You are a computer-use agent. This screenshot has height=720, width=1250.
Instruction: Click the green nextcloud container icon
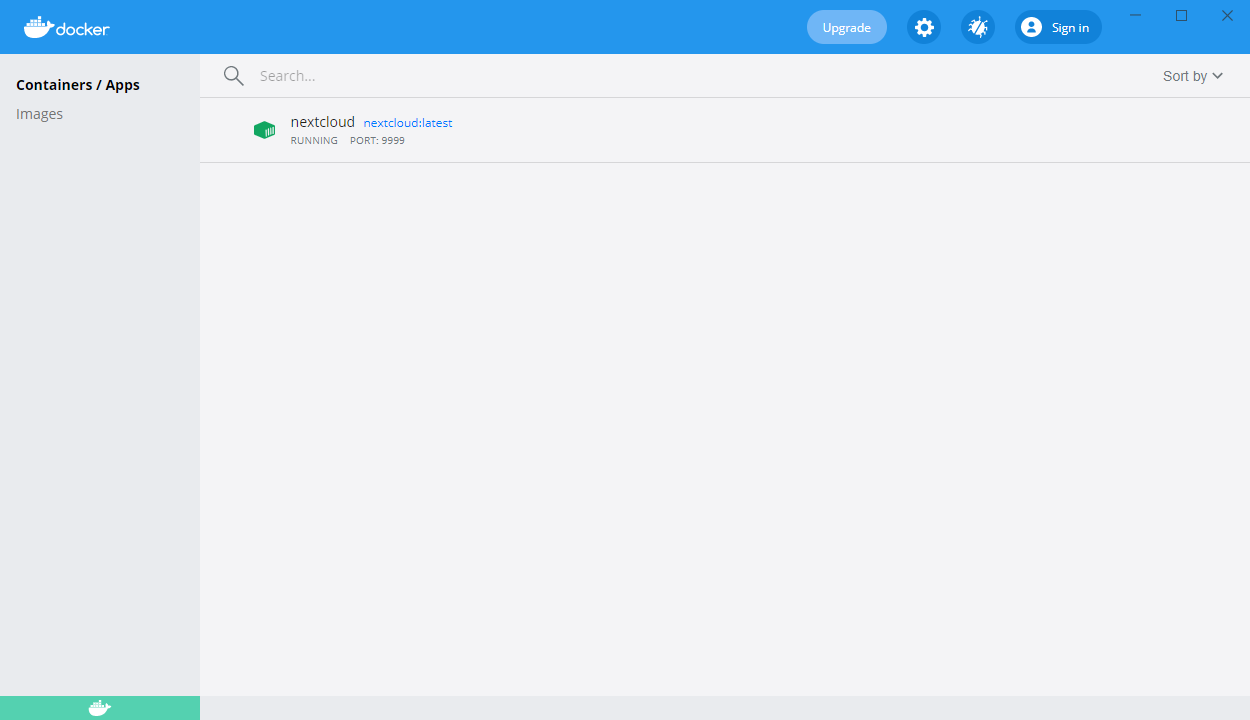click(264, 130)
